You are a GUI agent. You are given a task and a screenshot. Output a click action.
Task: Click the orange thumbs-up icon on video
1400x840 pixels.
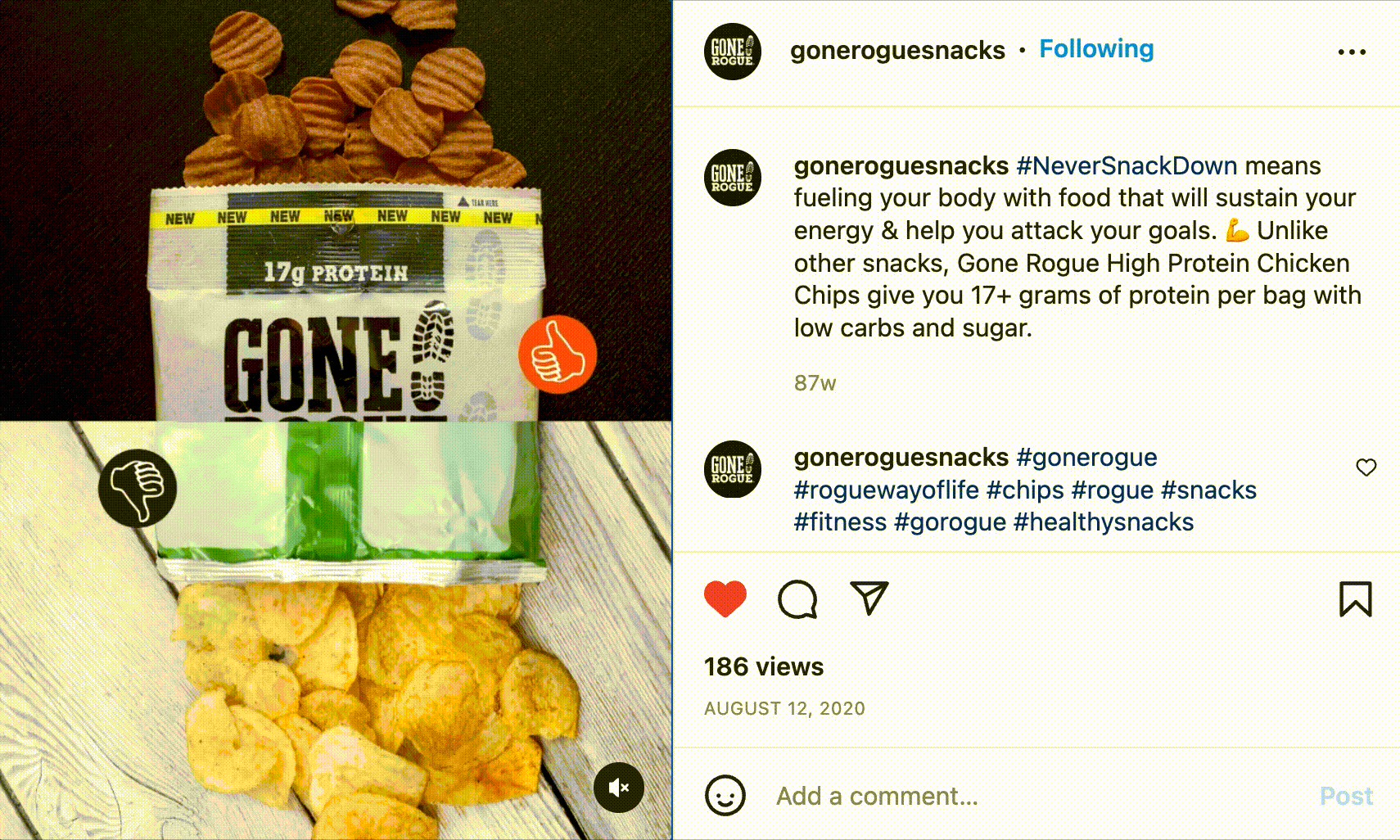558,355
